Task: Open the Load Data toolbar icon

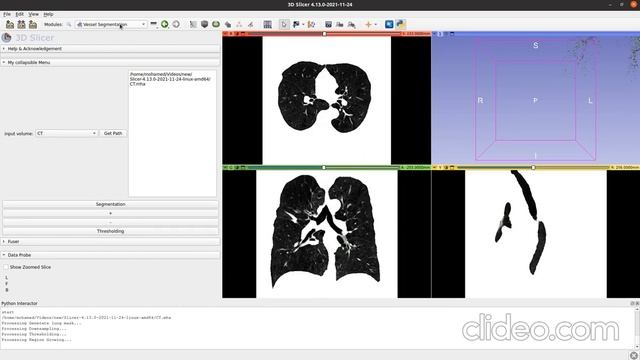Action: 10,24
